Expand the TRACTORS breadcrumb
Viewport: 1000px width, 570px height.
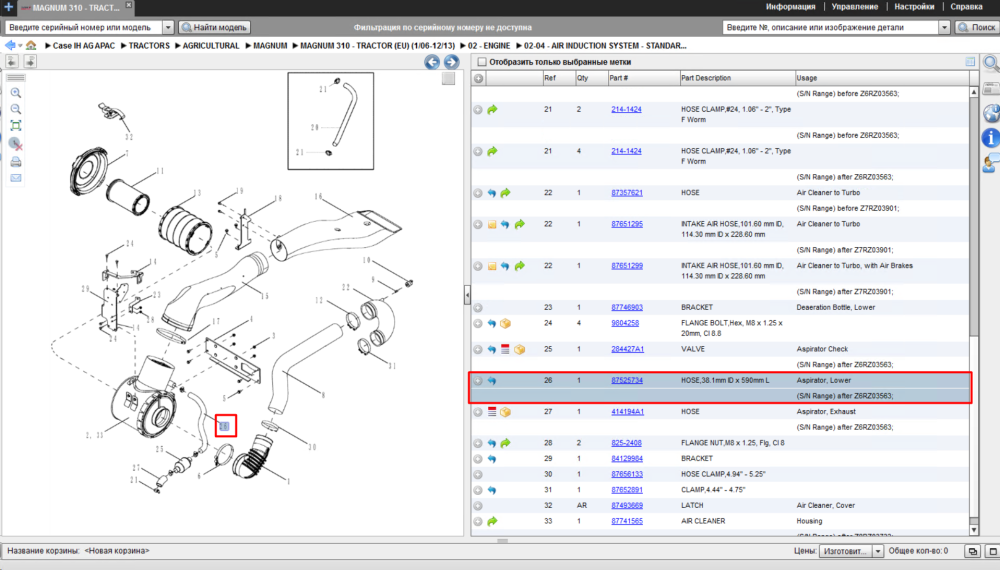(124, 46)
